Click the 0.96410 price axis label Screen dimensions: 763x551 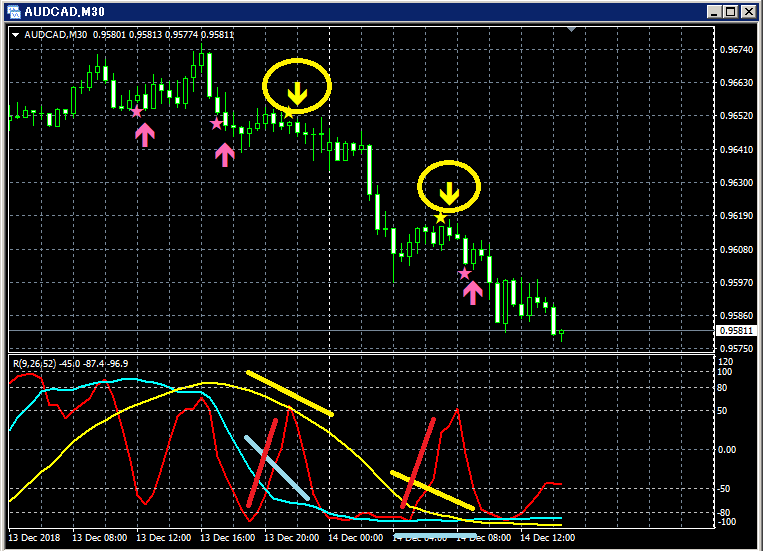tap(736, 149)
